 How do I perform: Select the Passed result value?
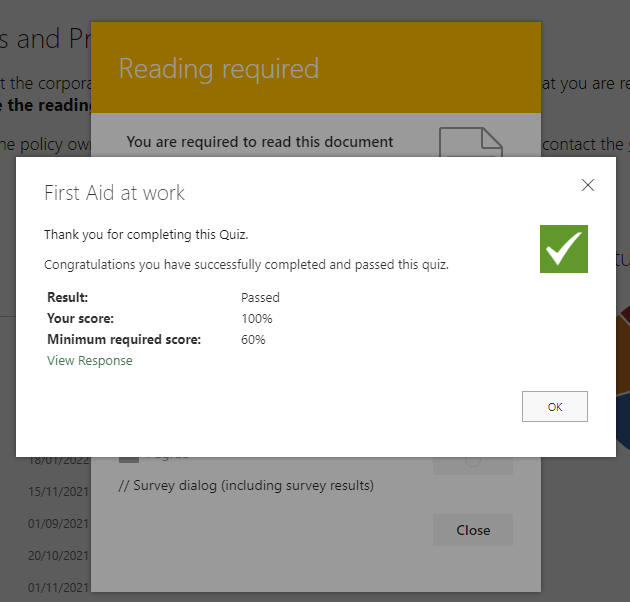coord(260,298)
